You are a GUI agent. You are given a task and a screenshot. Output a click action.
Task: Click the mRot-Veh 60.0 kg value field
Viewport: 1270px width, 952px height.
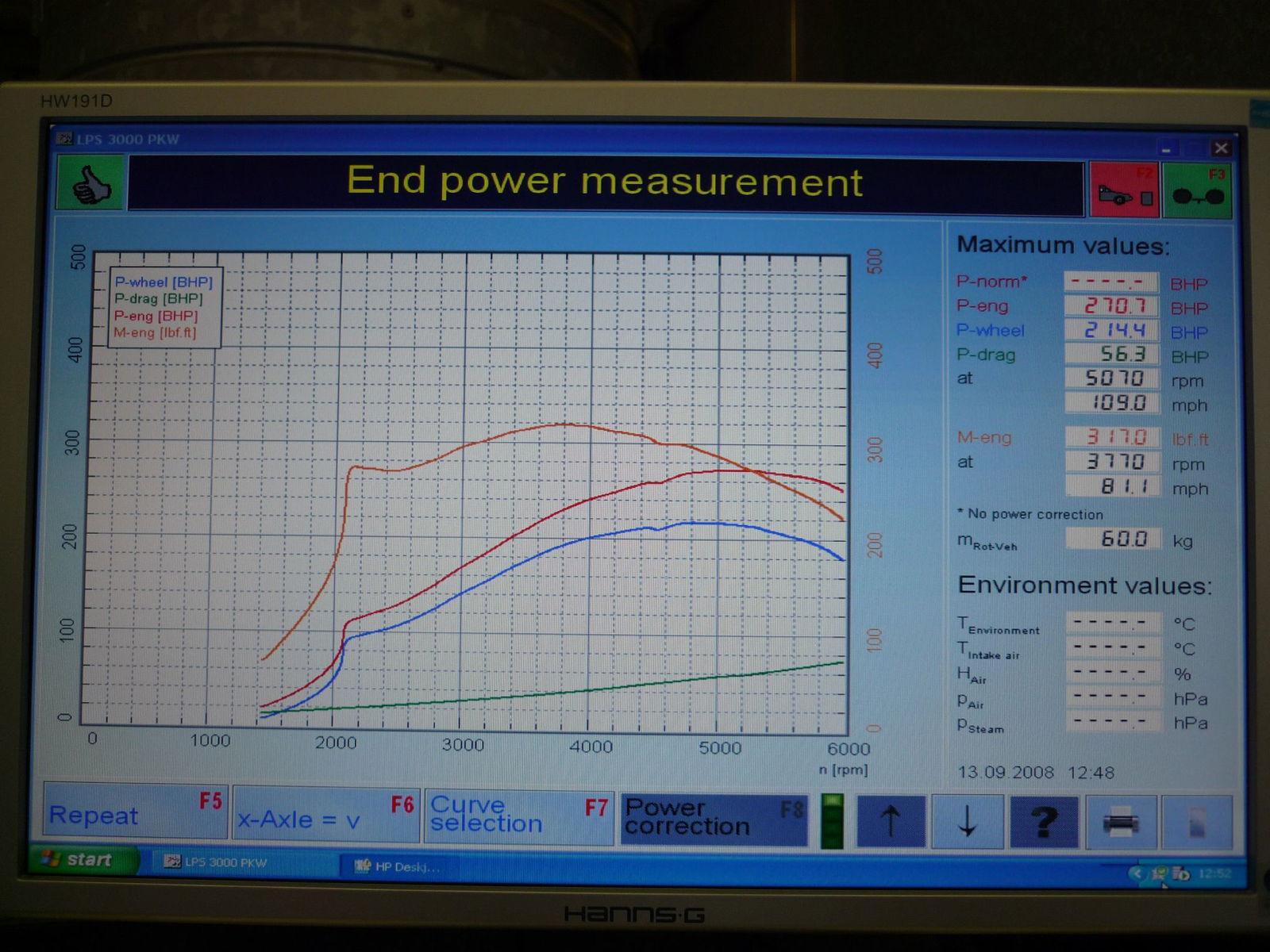tap(1113, 539)
